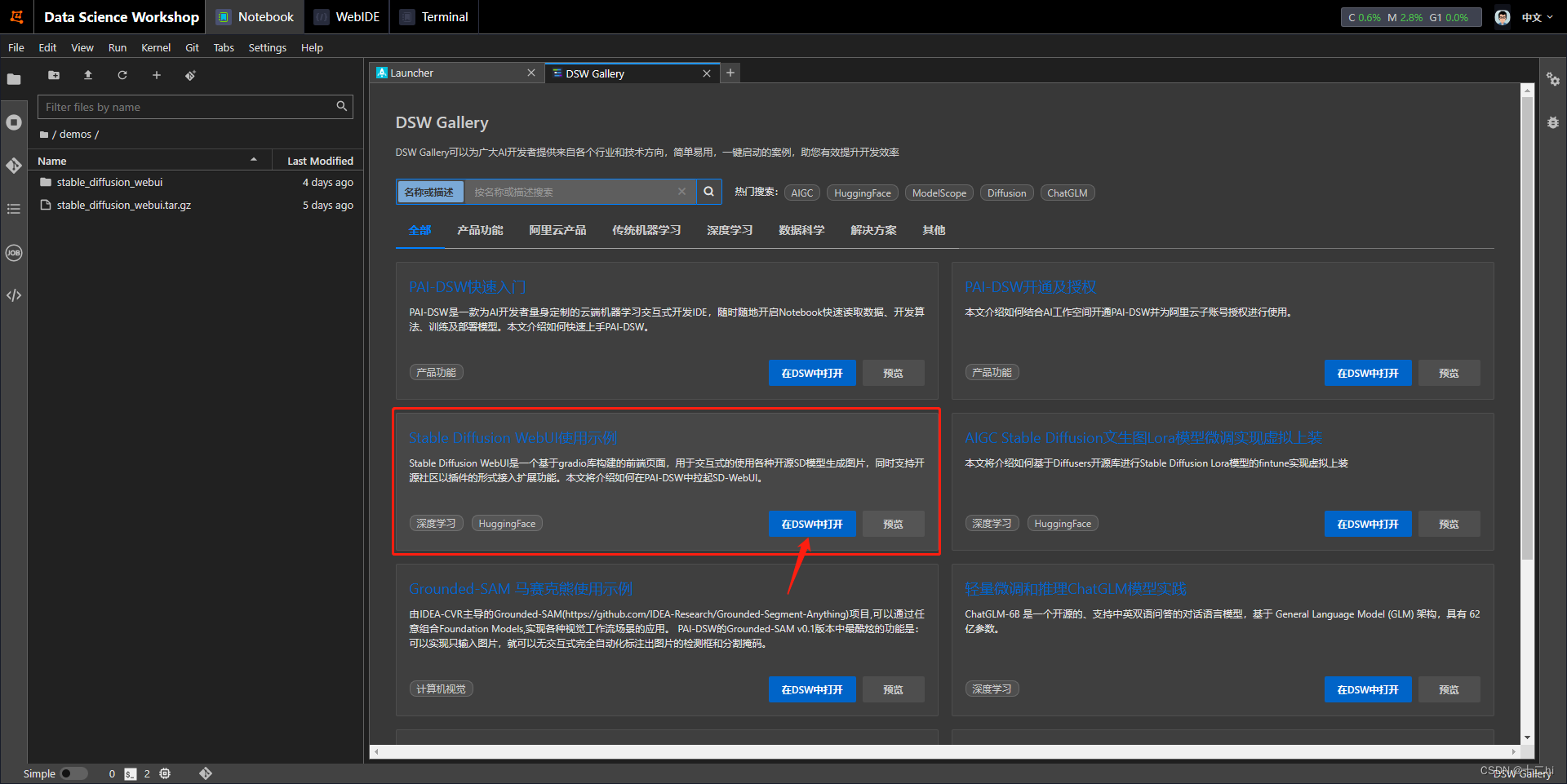
Task: Click the user avatar icon
Action: tap(1503, 17)
